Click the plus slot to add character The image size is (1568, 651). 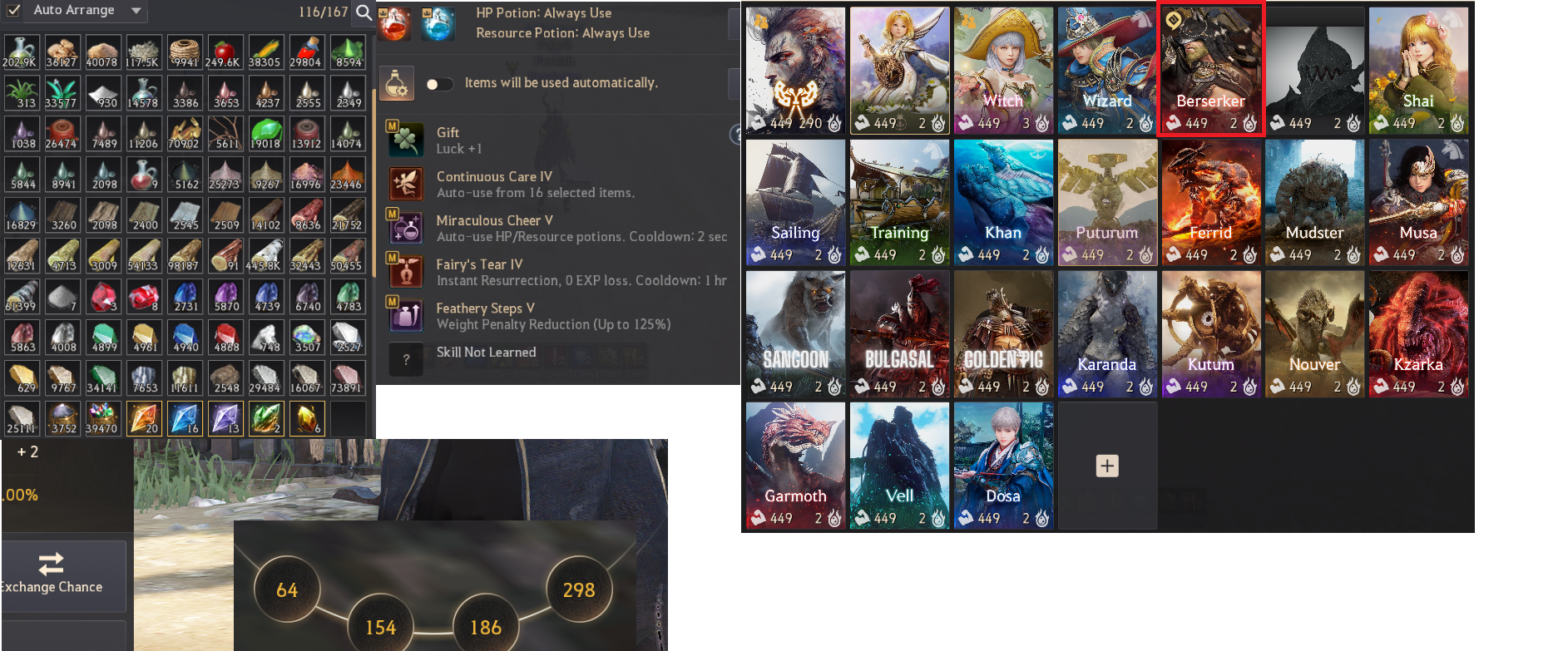[1107, 466]
